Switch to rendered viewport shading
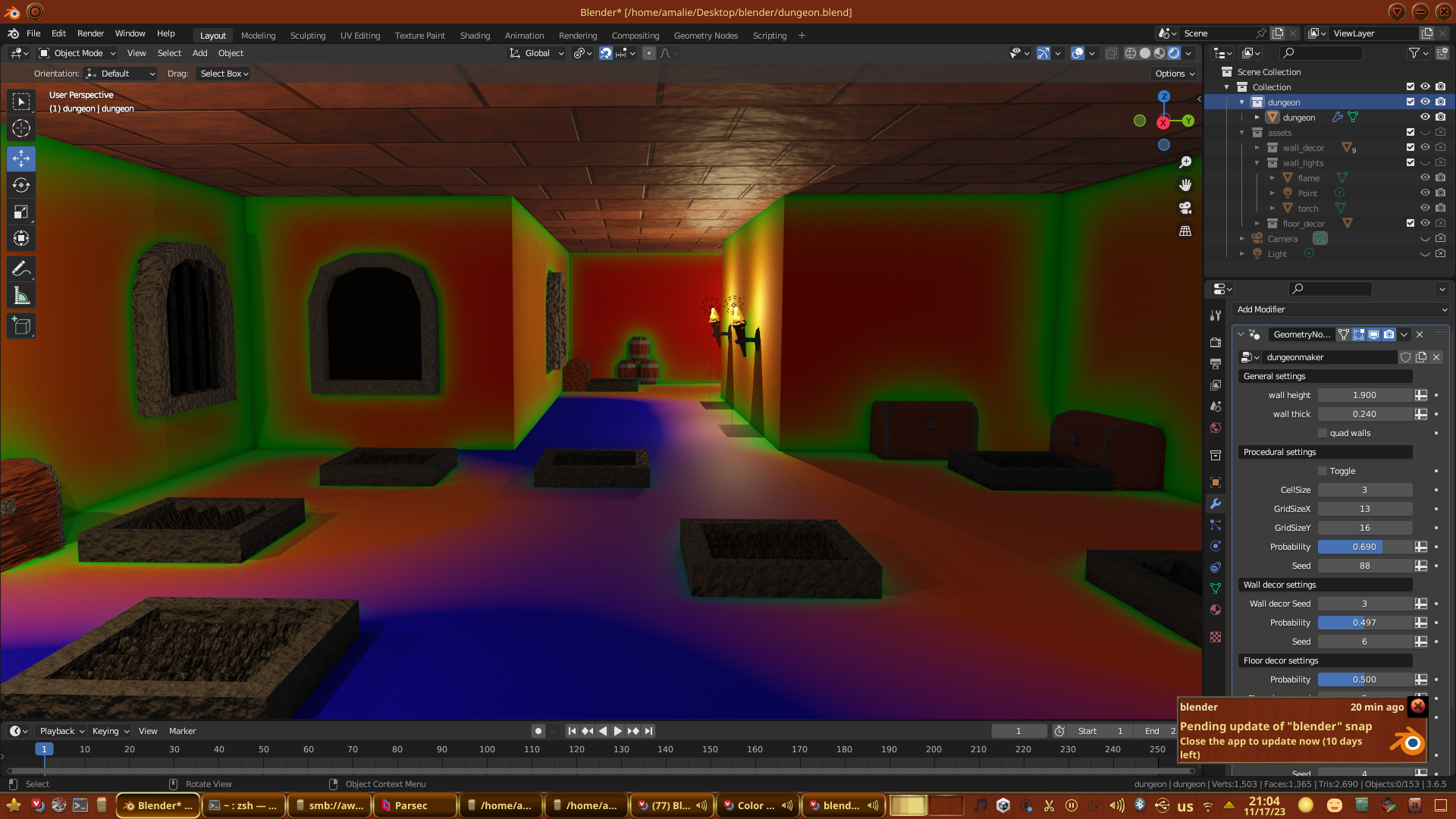 pyautogui.click(x=1174, y=53)
